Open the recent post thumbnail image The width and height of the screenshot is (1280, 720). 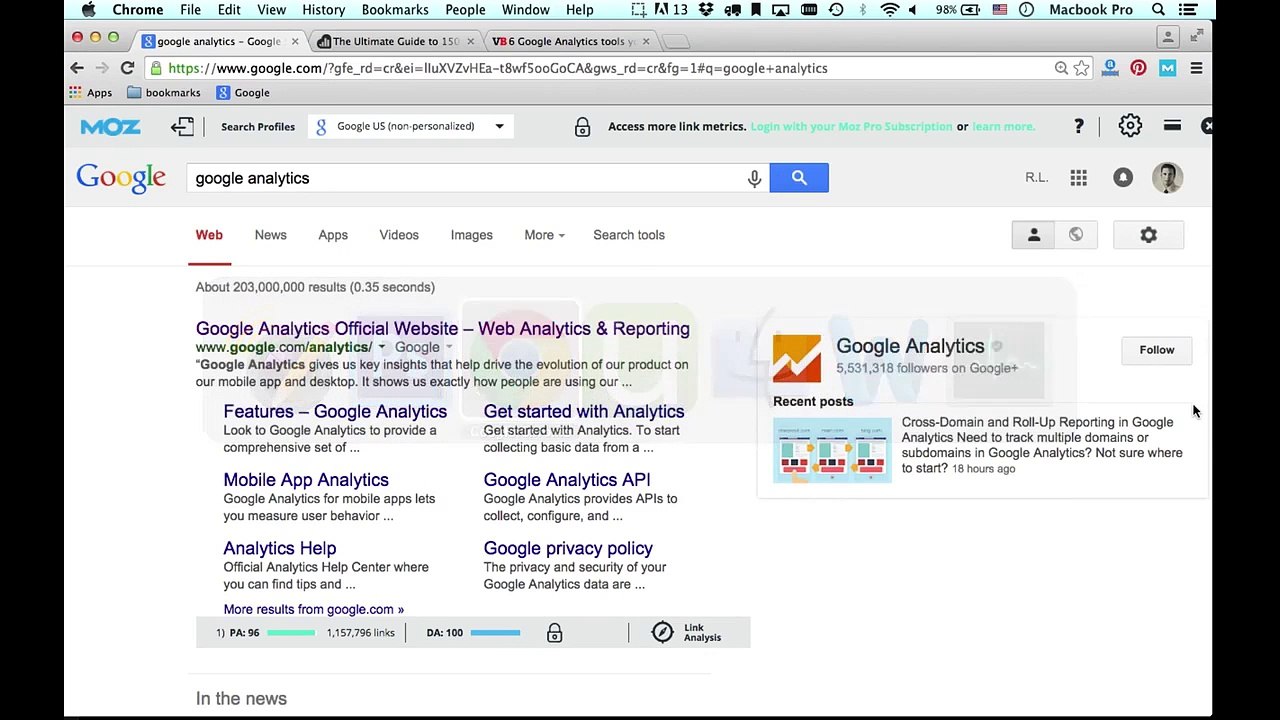pyautogui.click(x=832, y=450)
